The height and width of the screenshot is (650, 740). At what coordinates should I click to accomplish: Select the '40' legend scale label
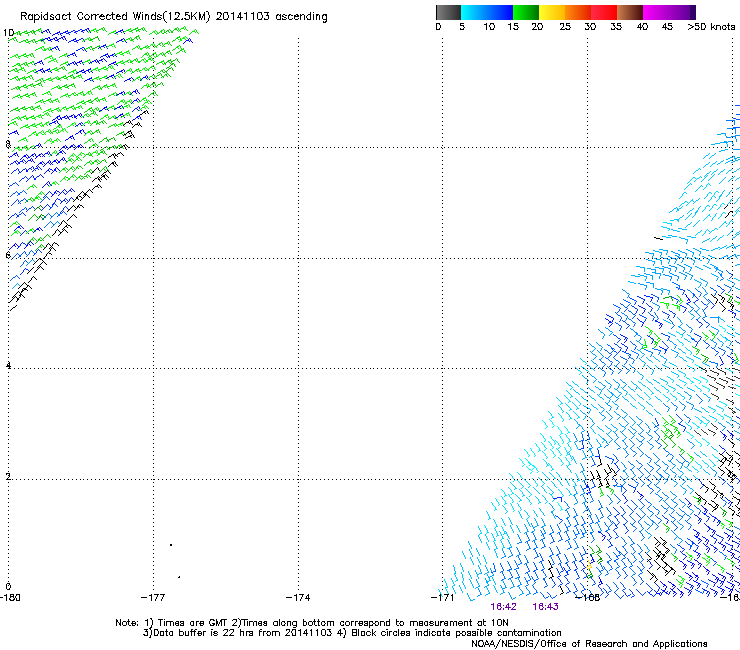(642, 27)
